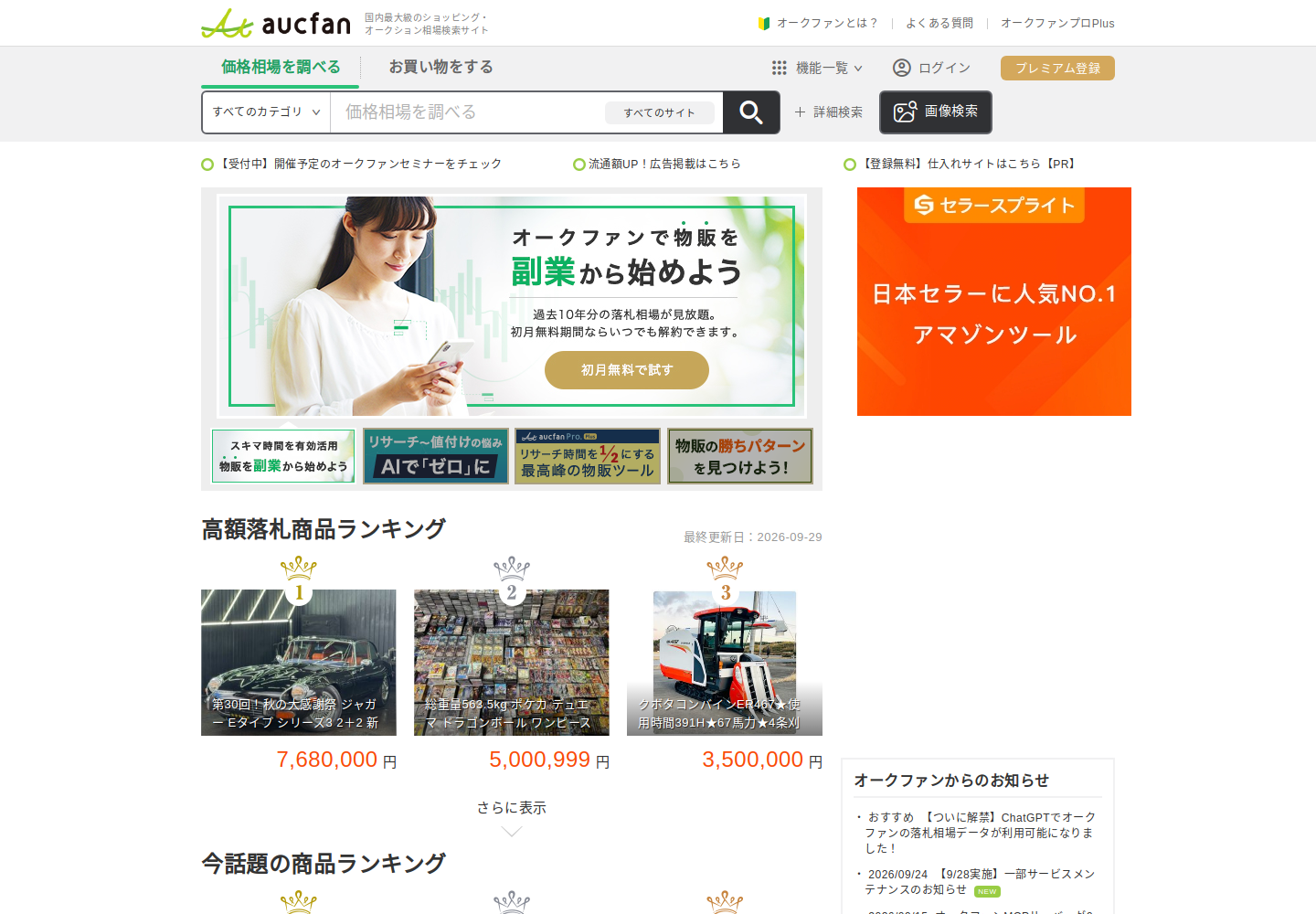Select the スキマ時間を有効活用 banner thumbnail
The width and height of the screenshot is (1316, 914).
pos(283,456)
